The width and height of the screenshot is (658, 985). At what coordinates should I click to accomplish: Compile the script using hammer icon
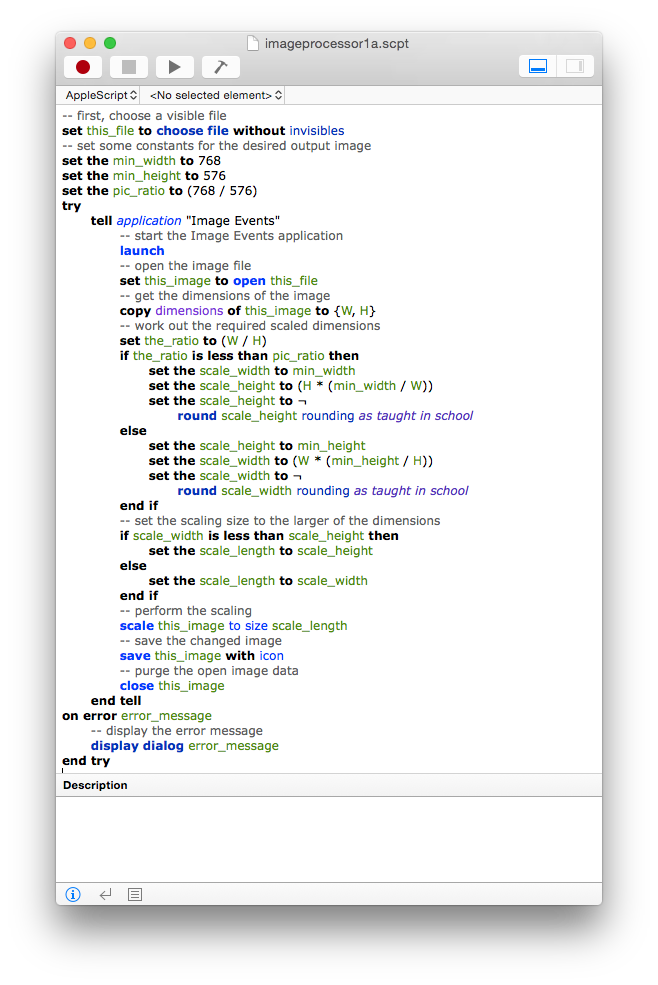(x=220, y=67)
